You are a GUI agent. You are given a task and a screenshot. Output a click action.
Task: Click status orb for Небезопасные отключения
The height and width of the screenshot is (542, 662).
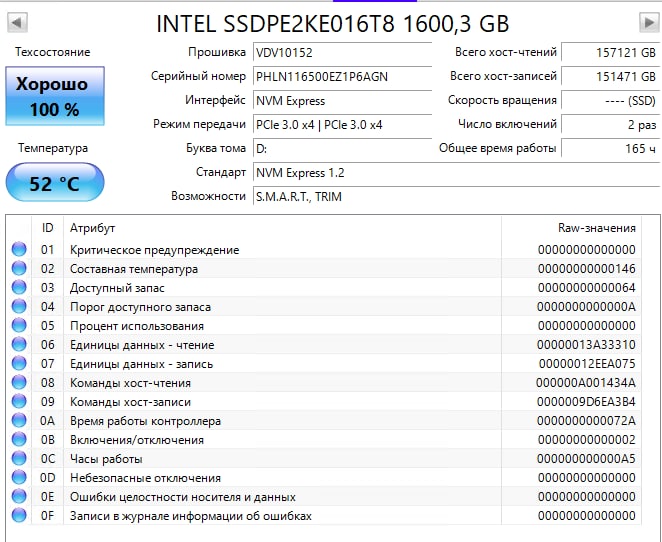tap(19, 477)
